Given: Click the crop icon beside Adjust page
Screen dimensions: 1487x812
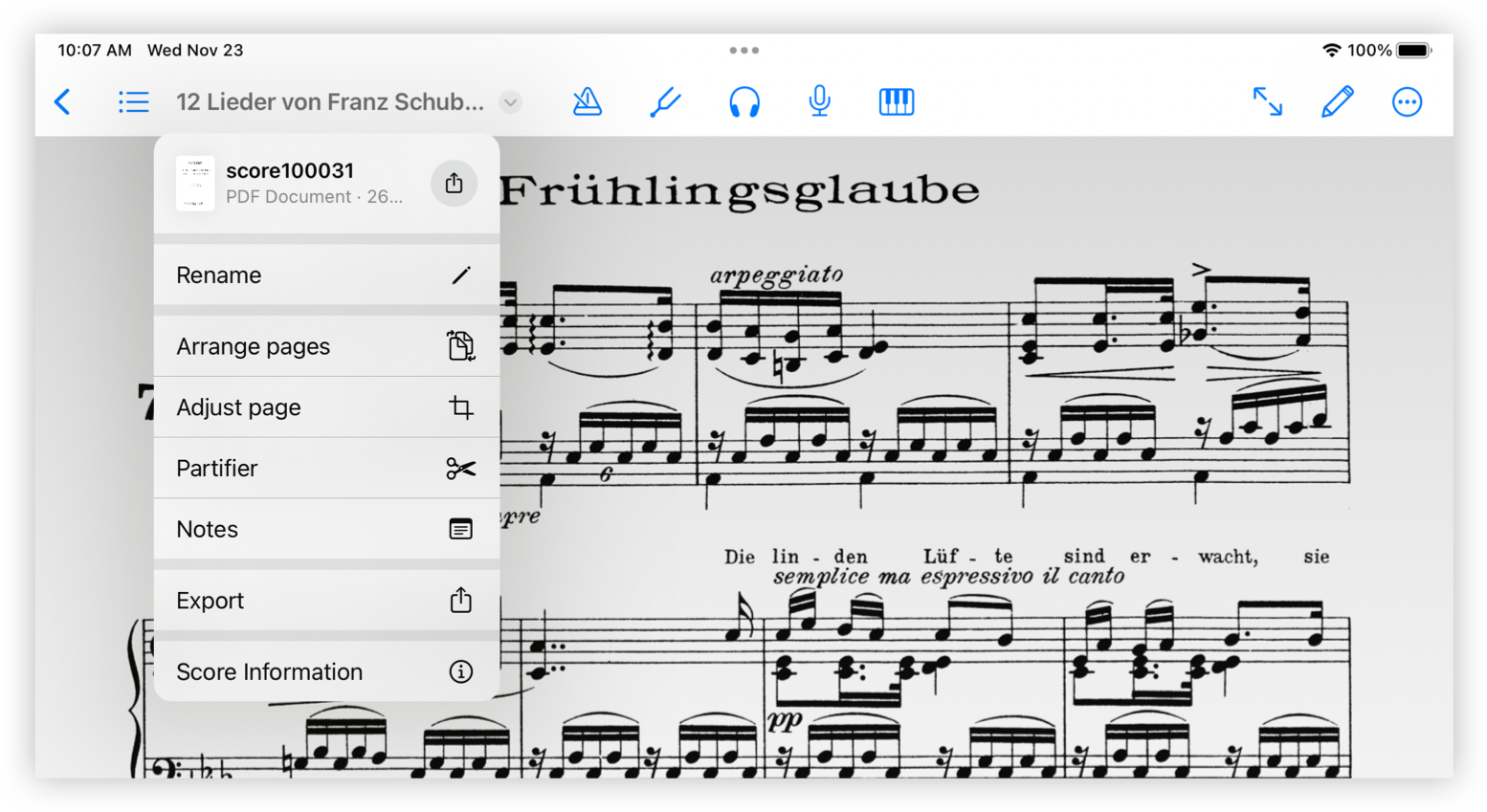Looking at the screenshot, I should [460, 407].
